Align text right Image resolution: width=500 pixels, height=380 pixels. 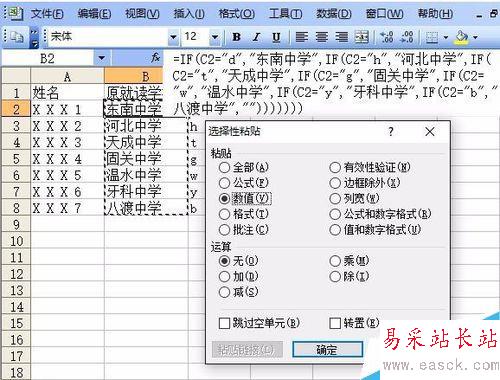[x=342, y=37]
